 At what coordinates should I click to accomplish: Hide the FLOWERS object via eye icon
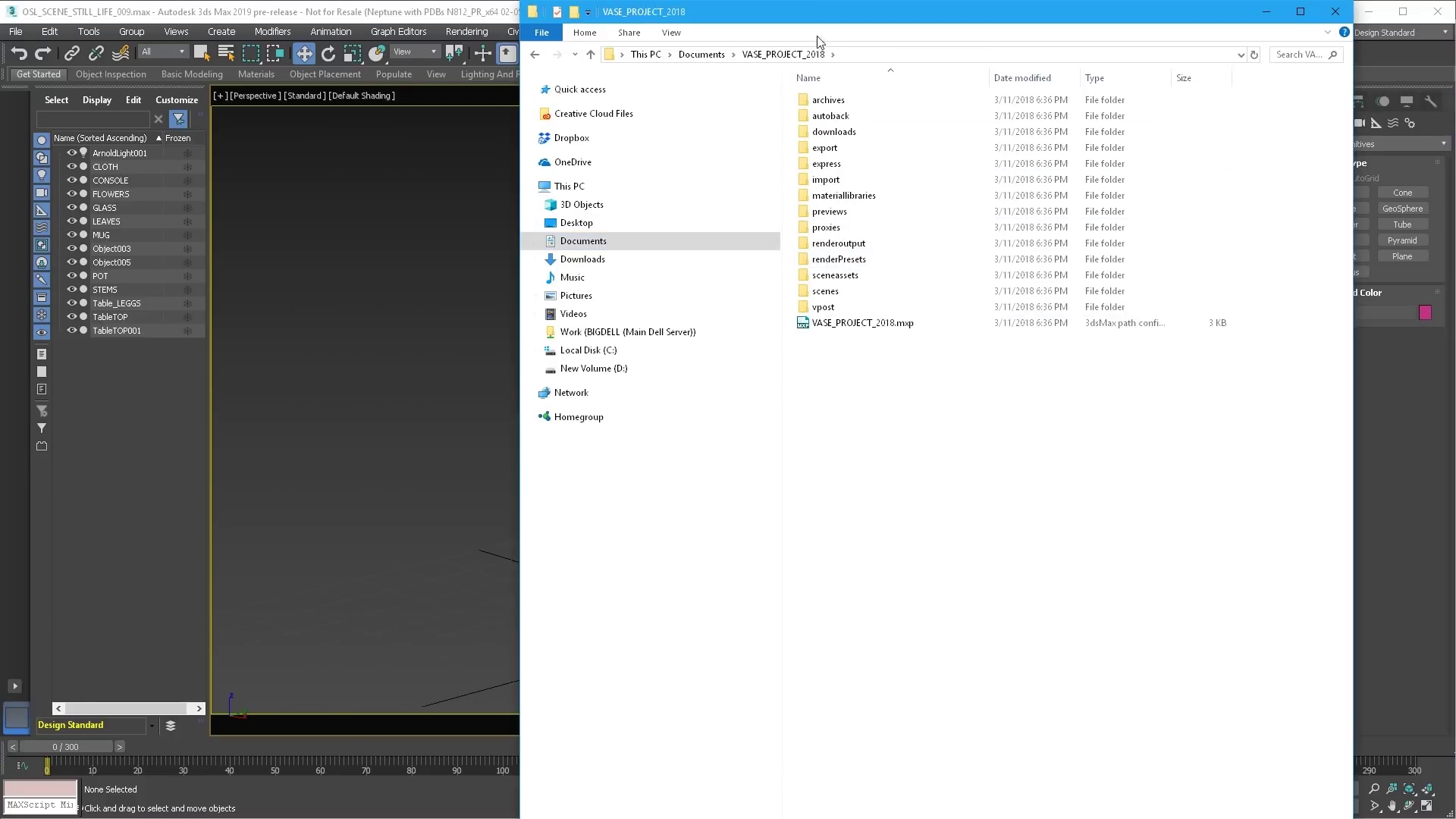[71, 194]
